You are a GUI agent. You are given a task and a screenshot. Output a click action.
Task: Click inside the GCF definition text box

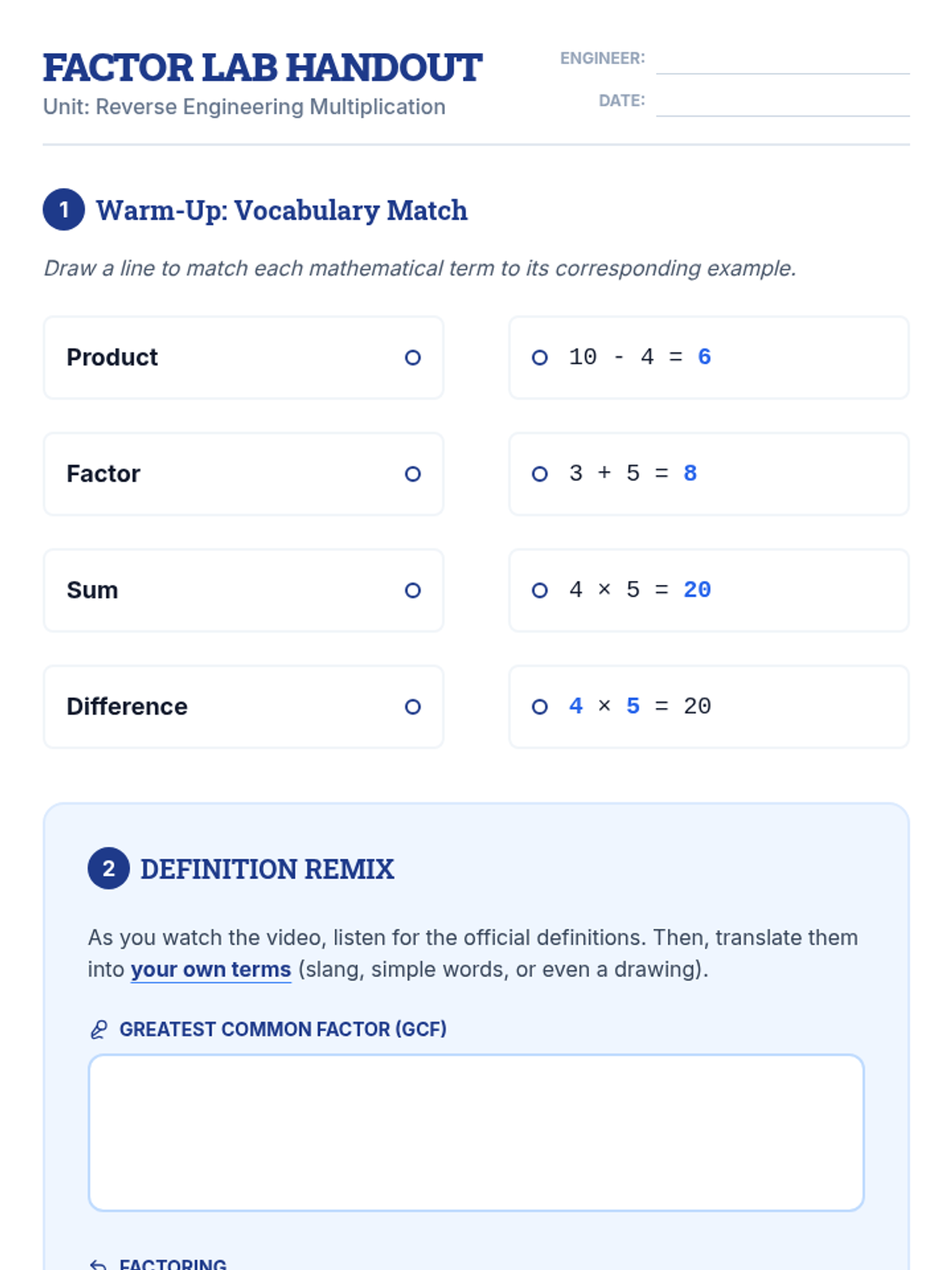pyautogui.click(x=476, y=1133)
